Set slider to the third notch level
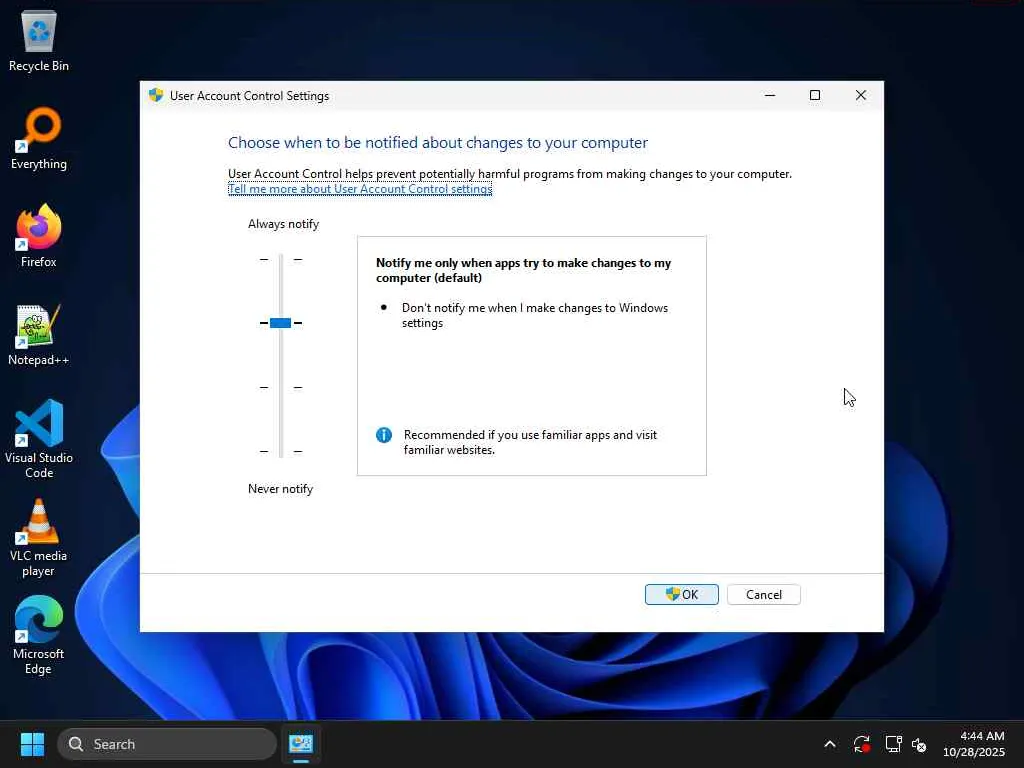 (x=281, y=387)
